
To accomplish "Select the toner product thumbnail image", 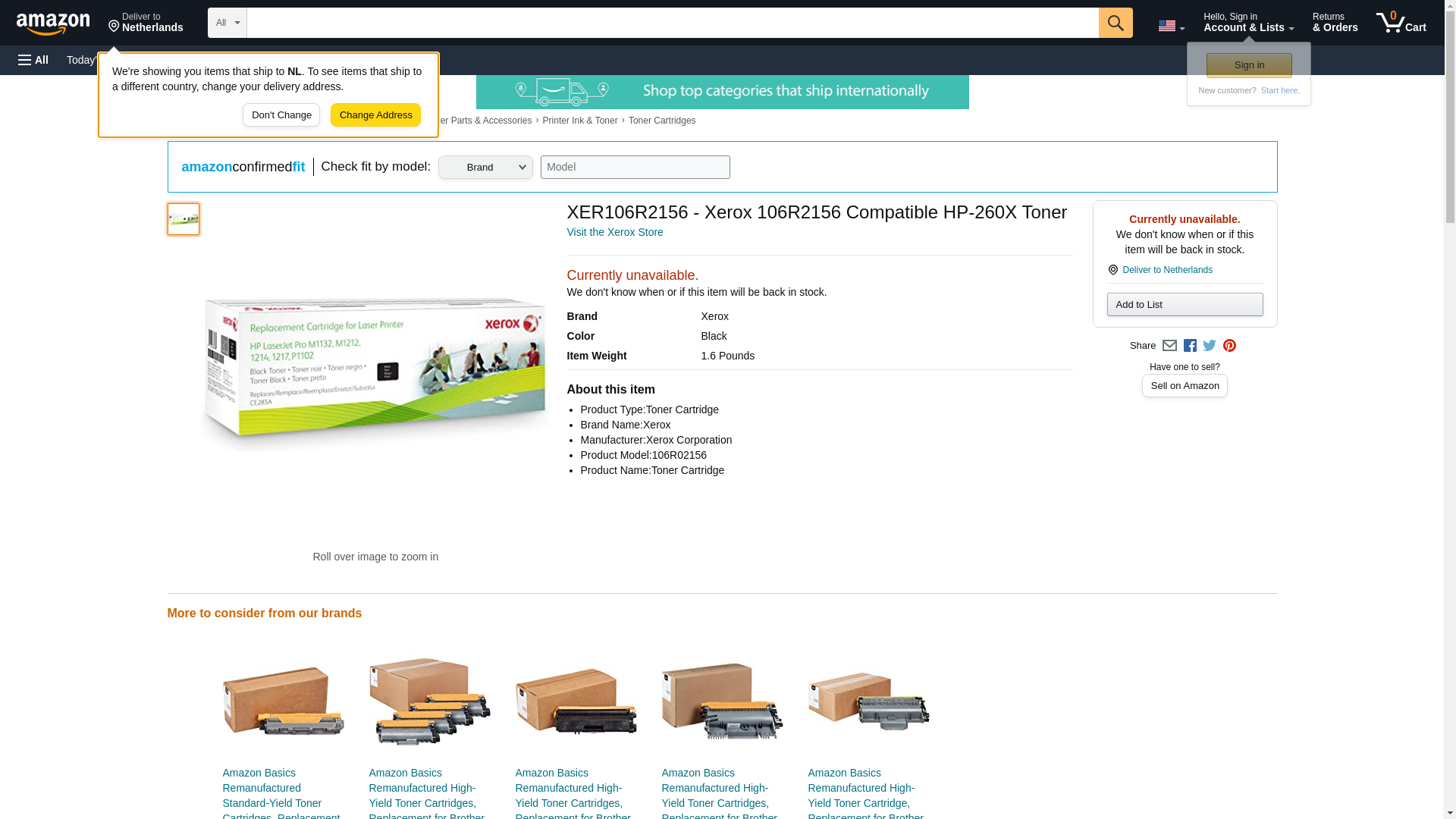I will tap(184, 219).
